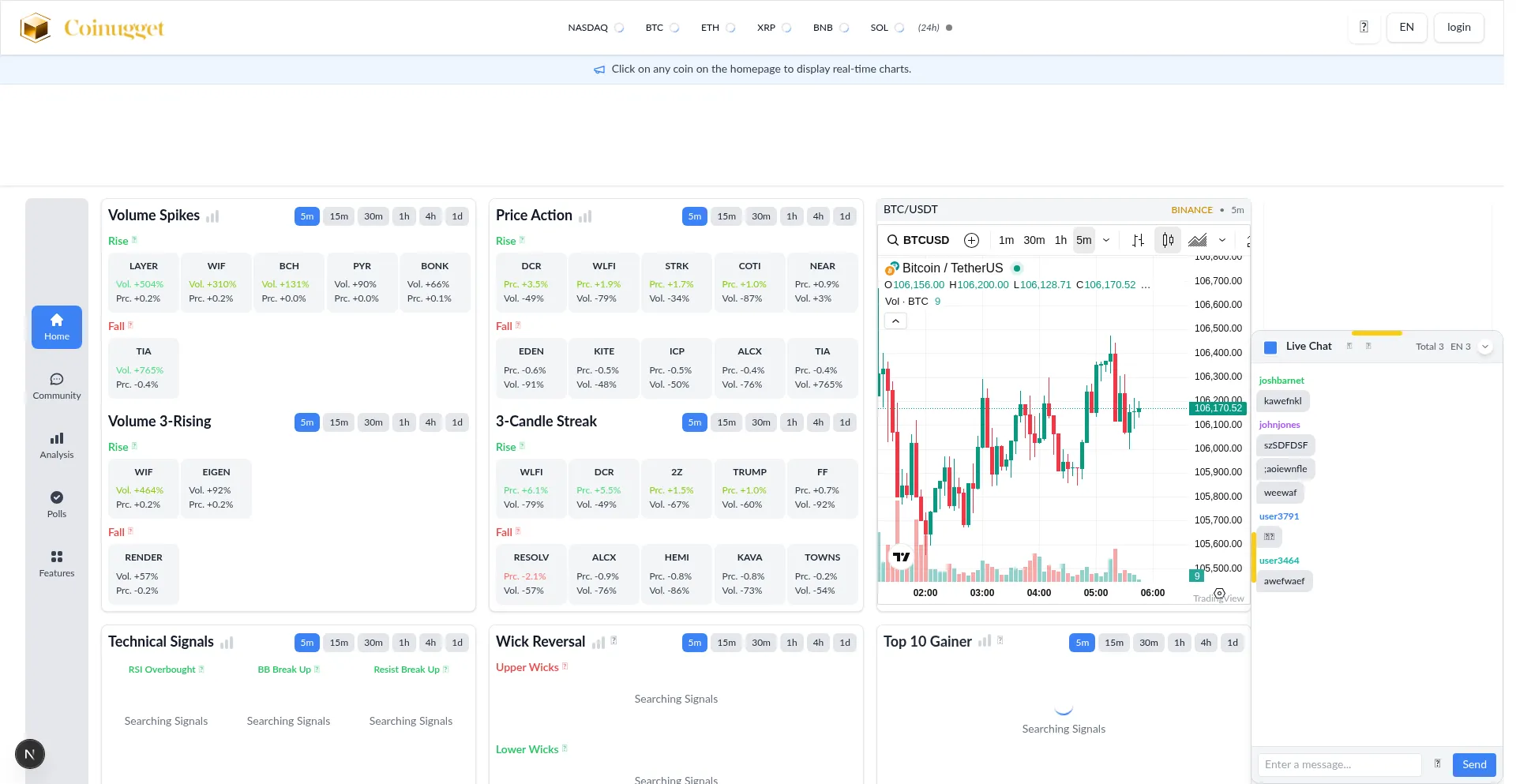Open the Features section in the sidebar
Image resolution: width=1516 pixels, height=784 pixels.
(x=56, y=564)
